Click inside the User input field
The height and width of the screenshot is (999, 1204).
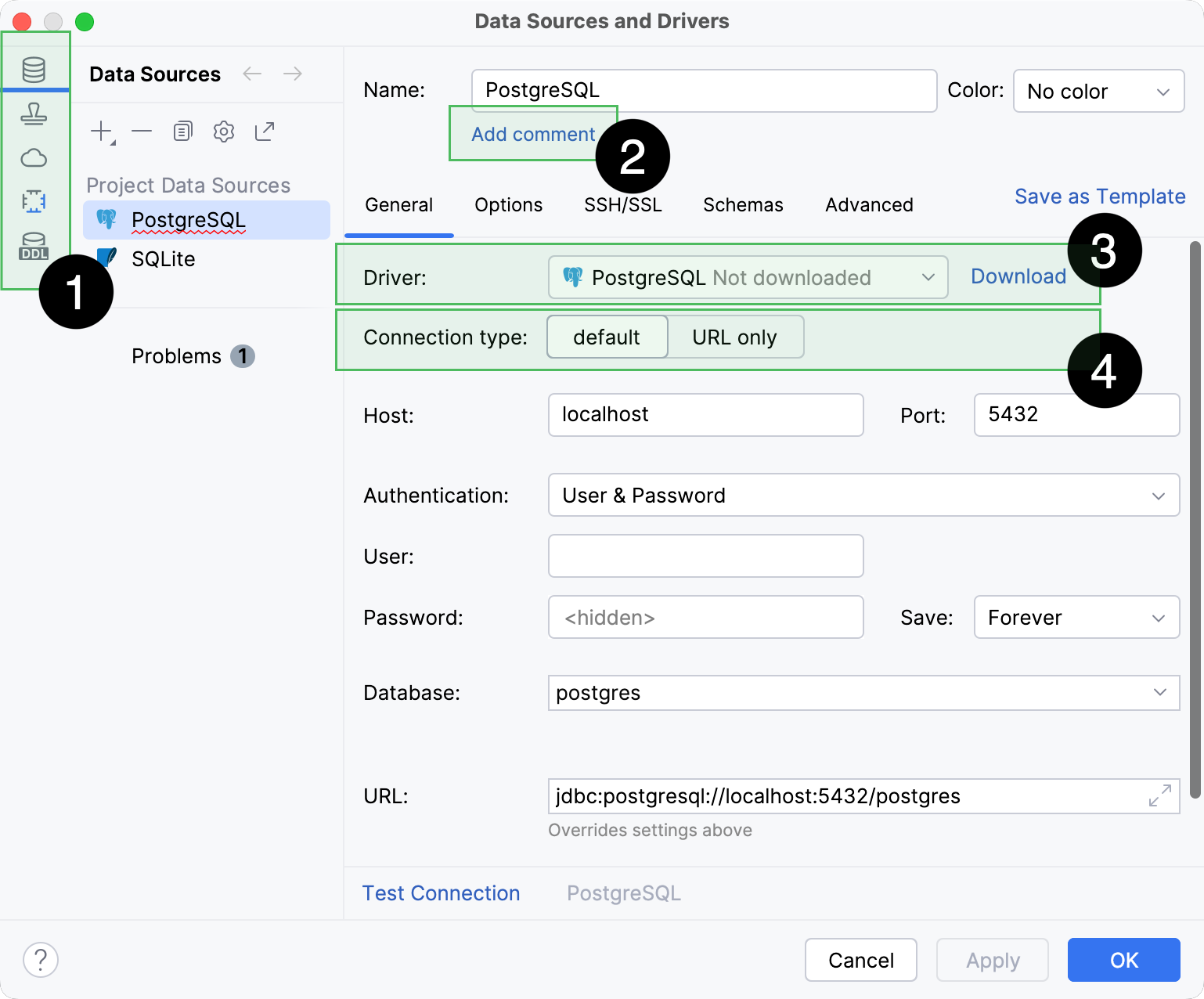coord(705,556)
